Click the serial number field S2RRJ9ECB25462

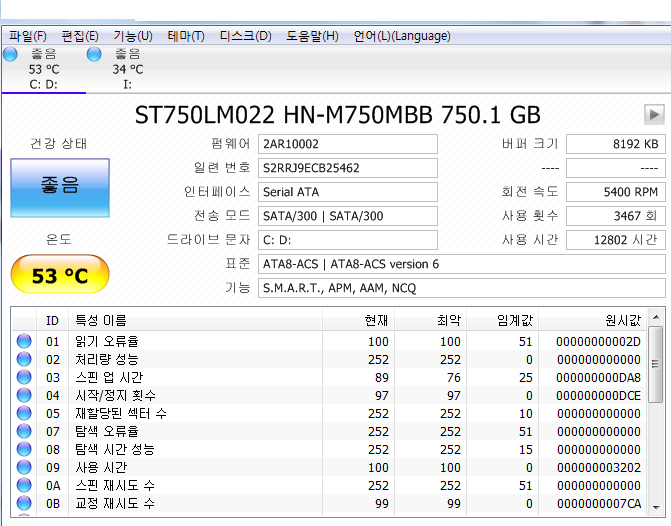347,168
